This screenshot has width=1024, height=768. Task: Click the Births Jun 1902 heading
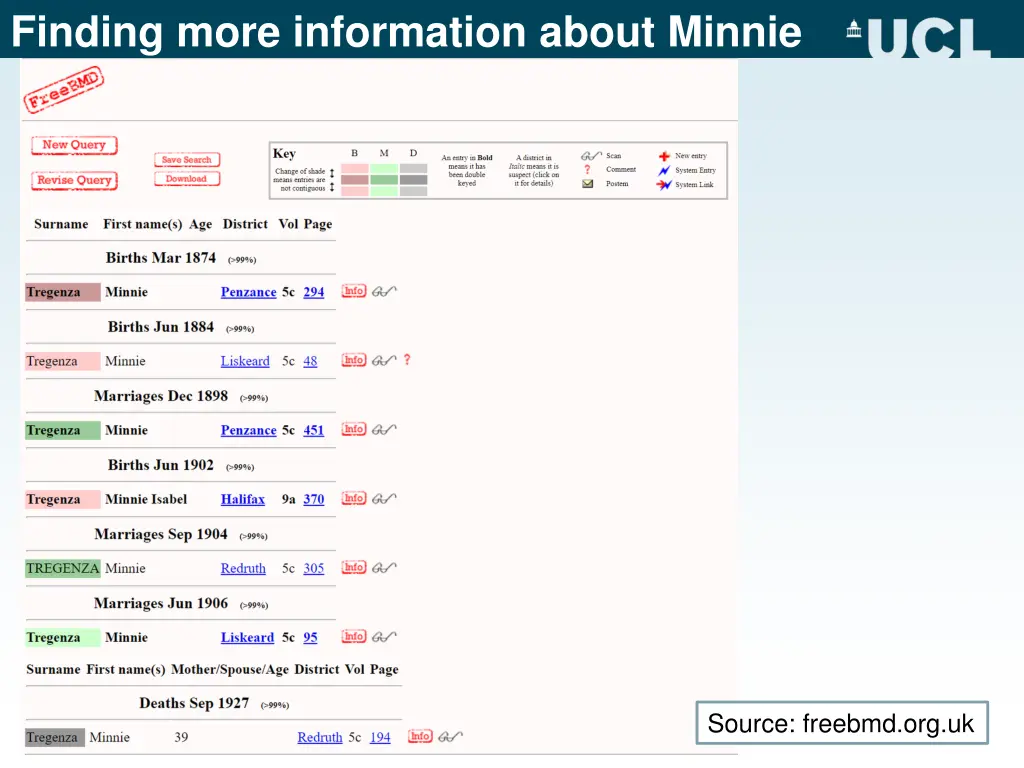(x=161, y=466)
